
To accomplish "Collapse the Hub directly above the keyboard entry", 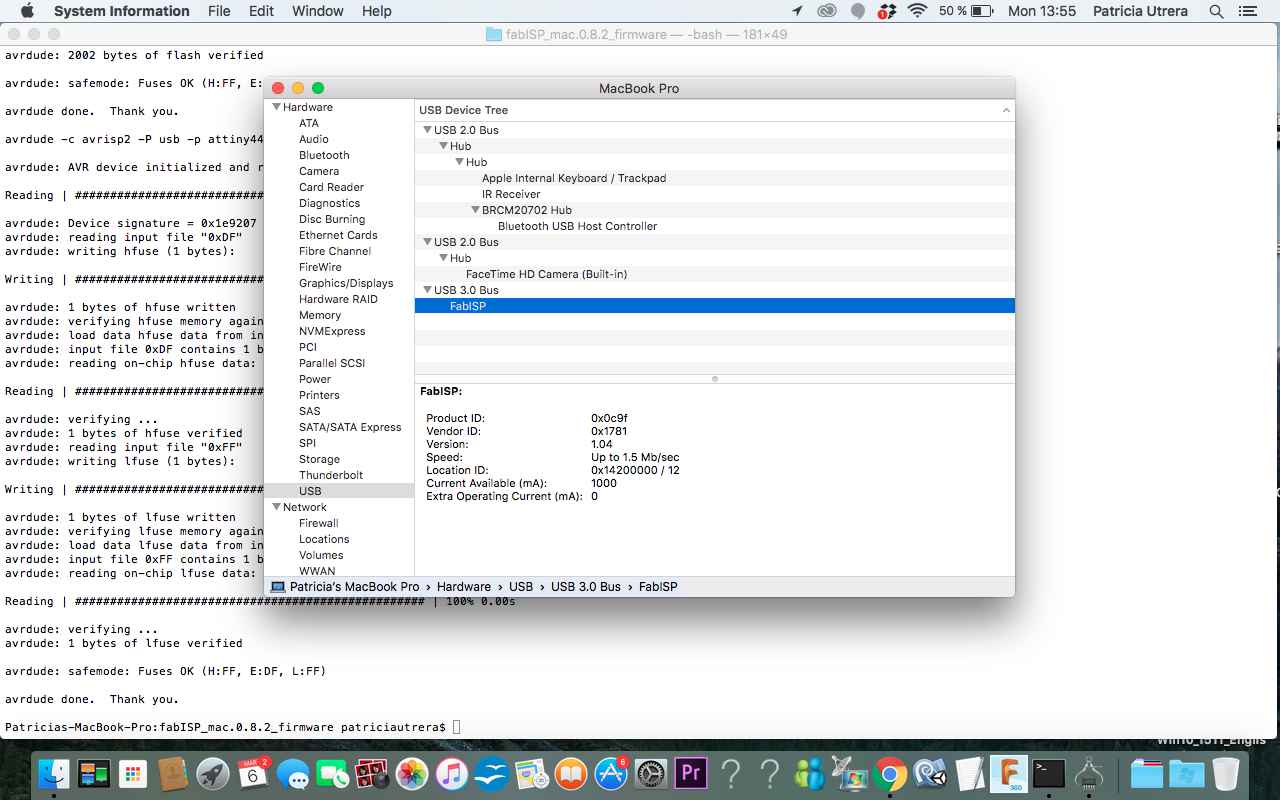I will point(459,162).
